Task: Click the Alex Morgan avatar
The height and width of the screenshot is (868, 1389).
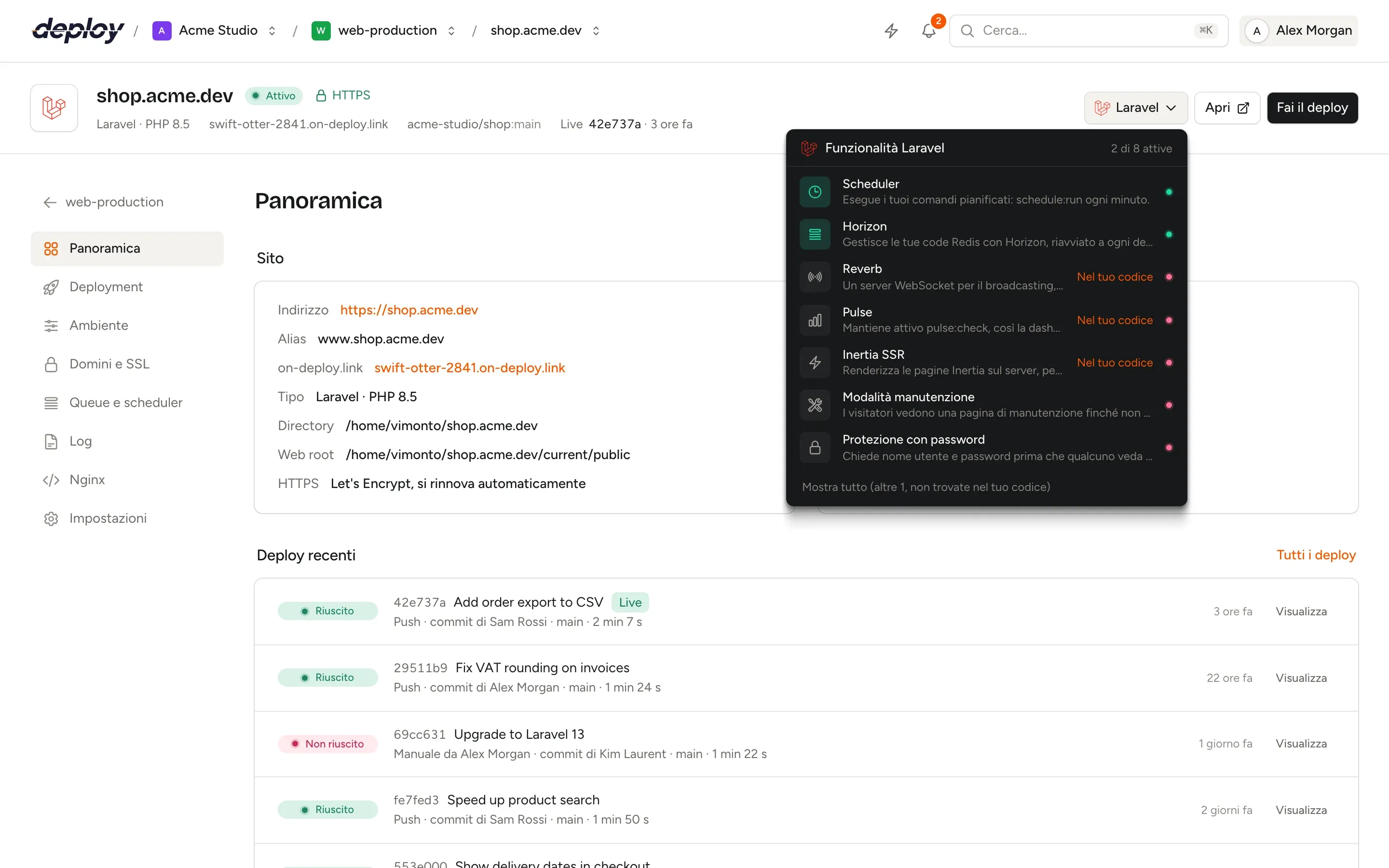Action: pyautogui.click(x=1256, y=31)
